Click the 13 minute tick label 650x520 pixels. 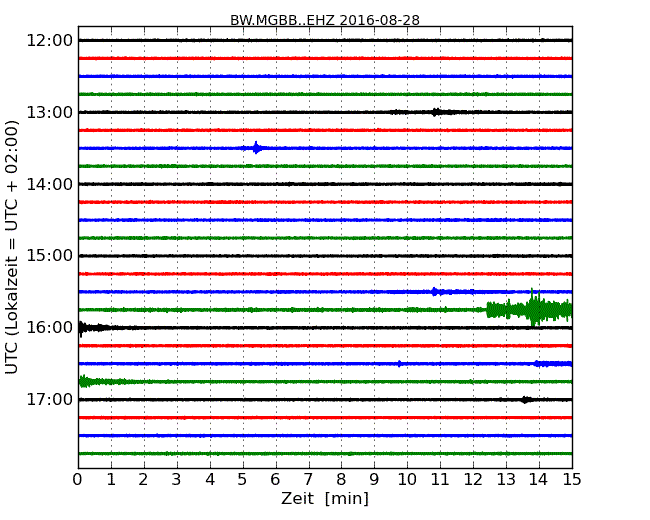[506, 480]
